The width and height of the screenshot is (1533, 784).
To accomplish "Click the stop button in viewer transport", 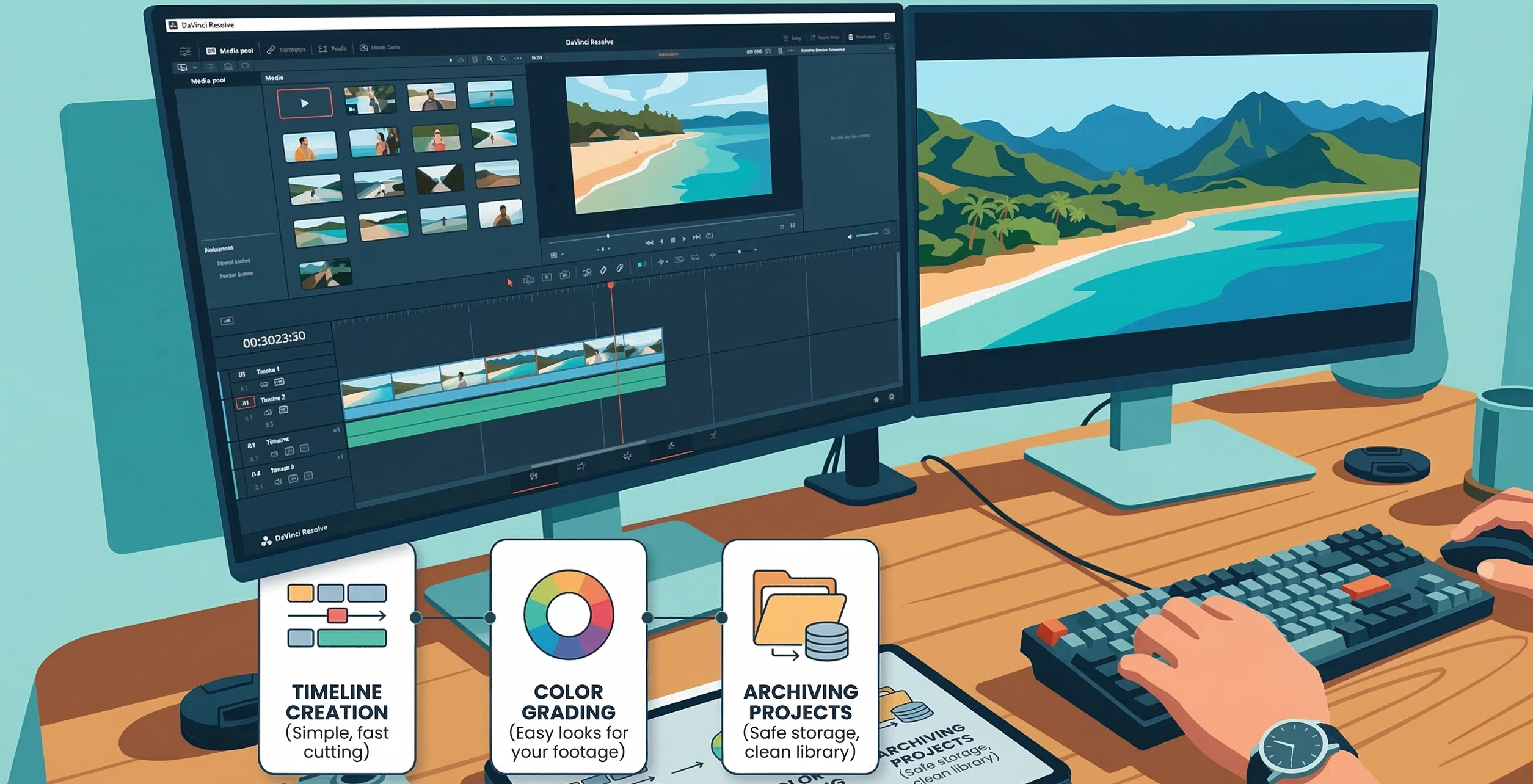I will coord(673,240).
